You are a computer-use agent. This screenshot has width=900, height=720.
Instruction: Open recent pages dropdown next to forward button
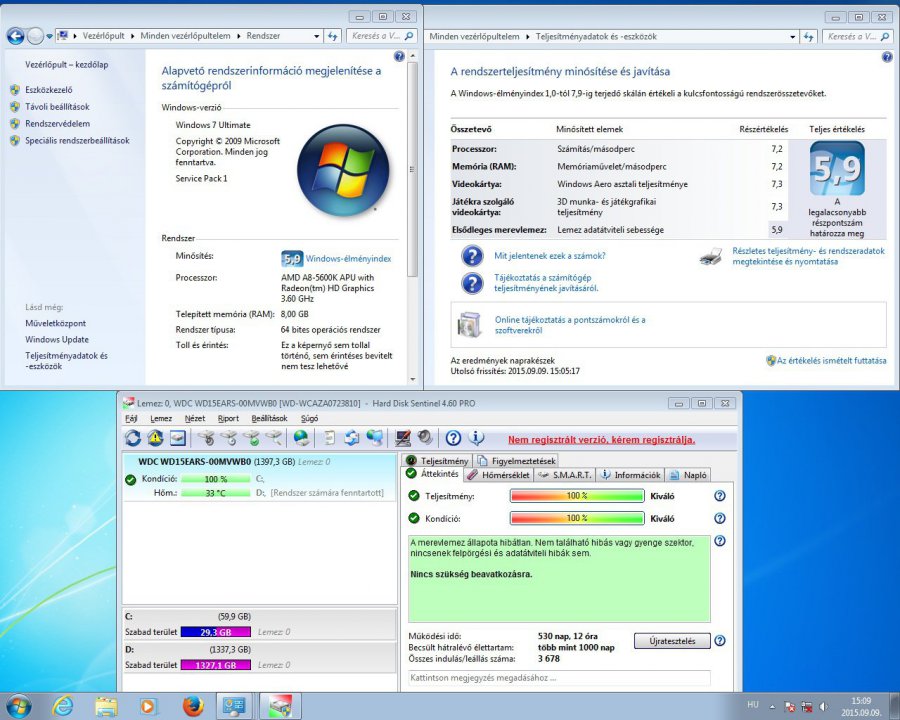point(49,36)
